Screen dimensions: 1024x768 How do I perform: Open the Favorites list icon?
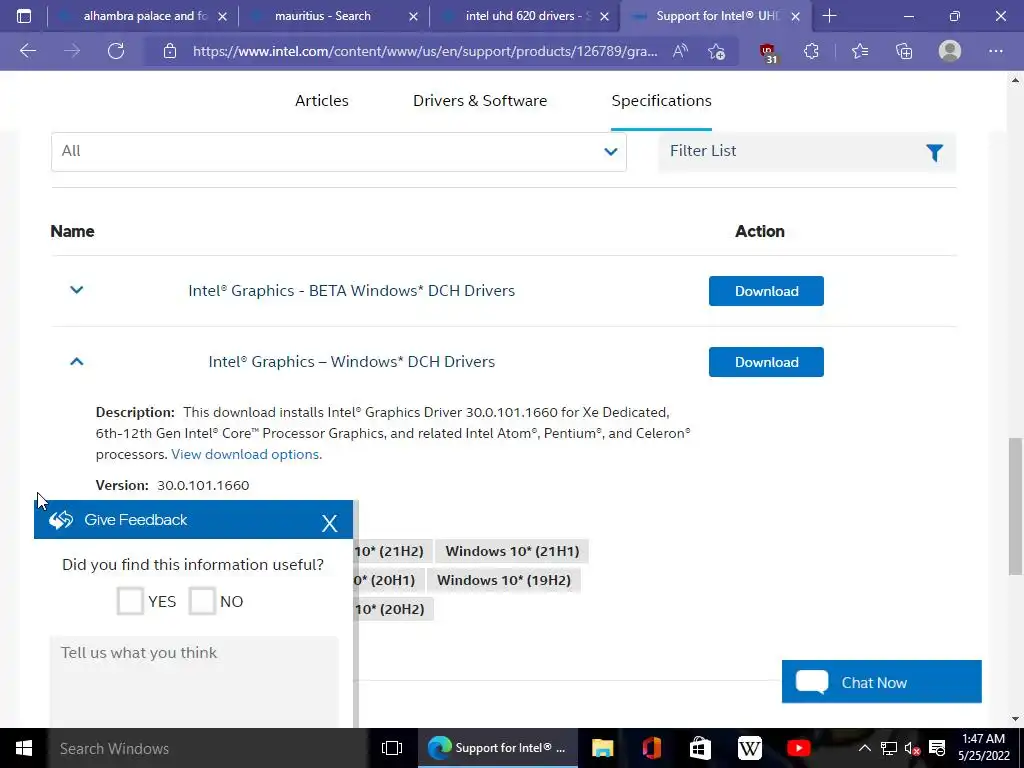(x=860, y=51)
